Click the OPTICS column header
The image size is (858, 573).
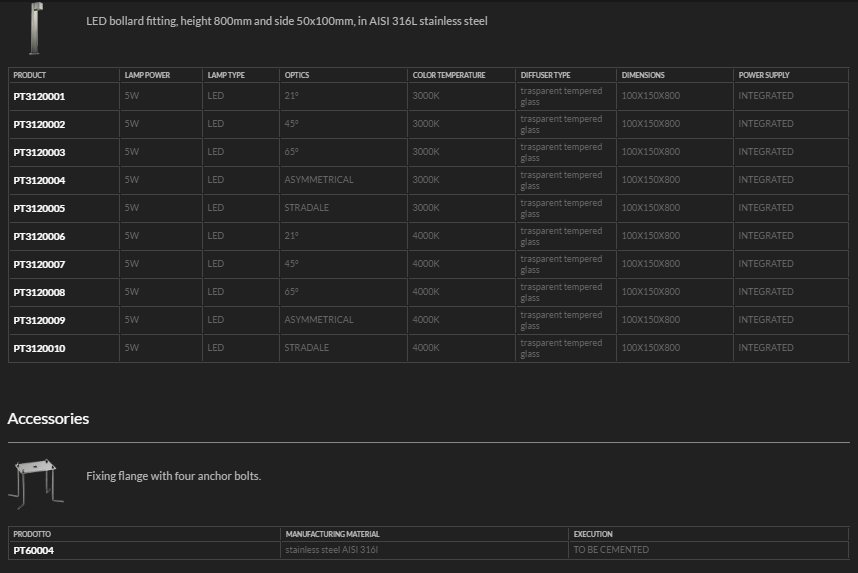pyautogui.click(x=297, y=75)
